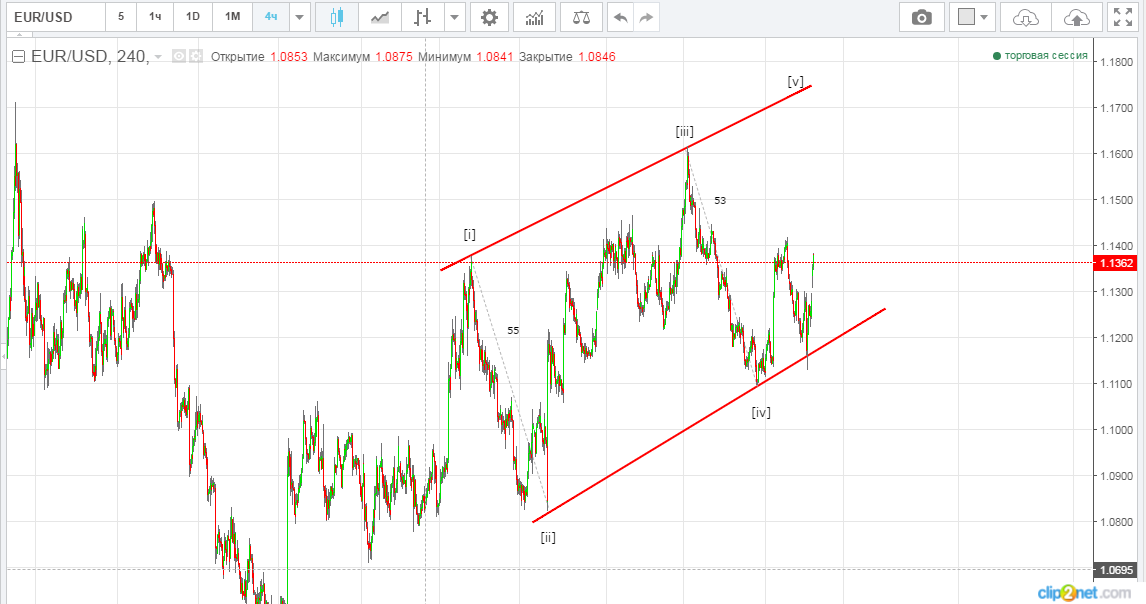1146x604 pixels.
Task: Click the EUR/USD symbol input field
Action: click(x=56, y=17)
